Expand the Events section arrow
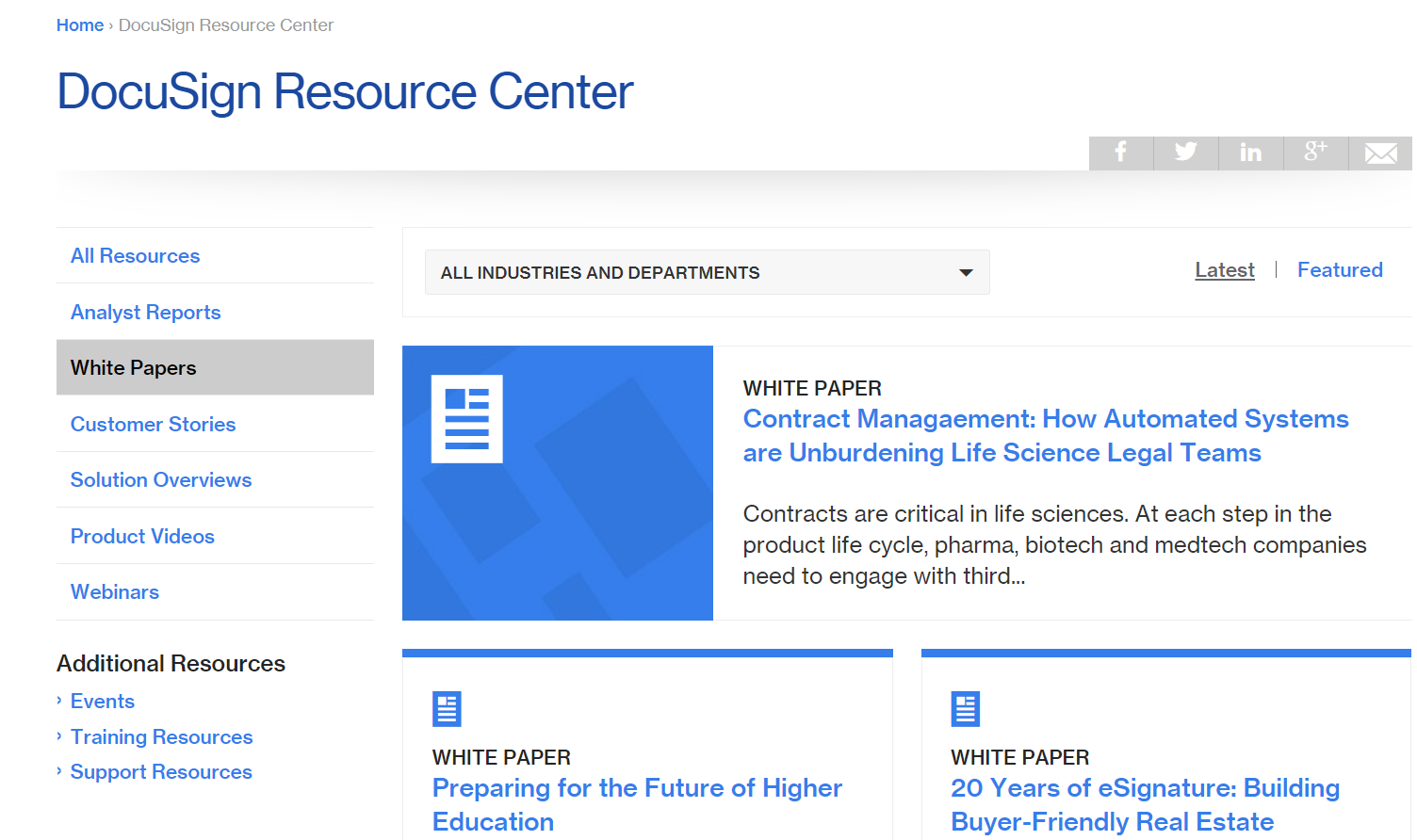 [x=59, y=701]
